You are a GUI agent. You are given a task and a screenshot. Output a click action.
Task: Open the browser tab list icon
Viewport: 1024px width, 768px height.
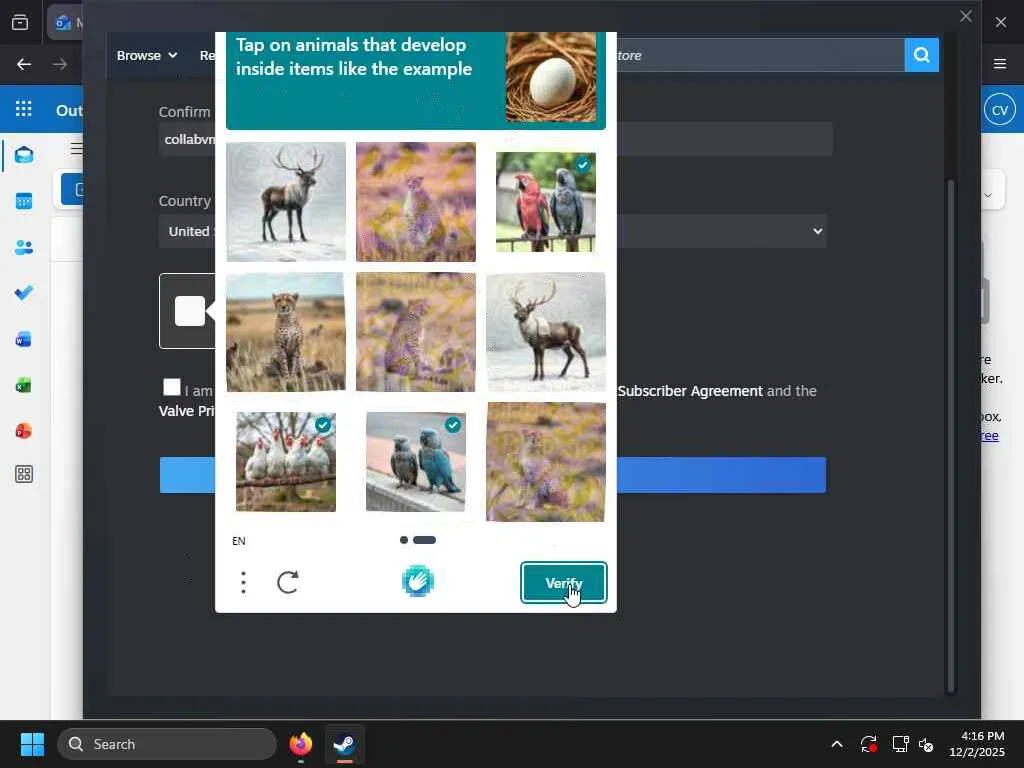click(20, 23)
